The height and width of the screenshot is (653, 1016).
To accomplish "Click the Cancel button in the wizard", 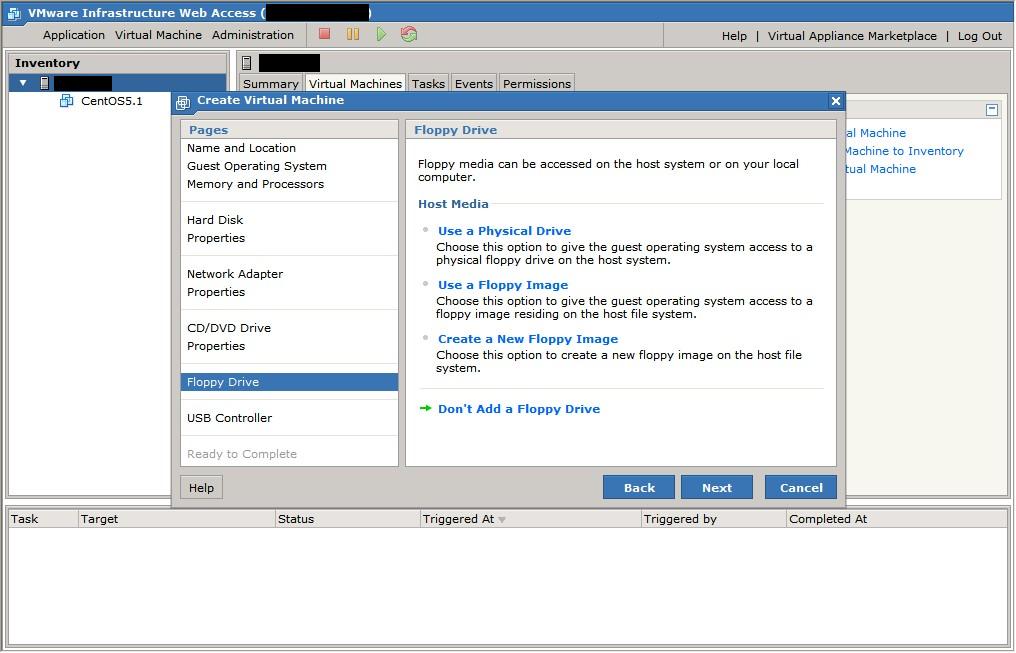I will point(801,487).
